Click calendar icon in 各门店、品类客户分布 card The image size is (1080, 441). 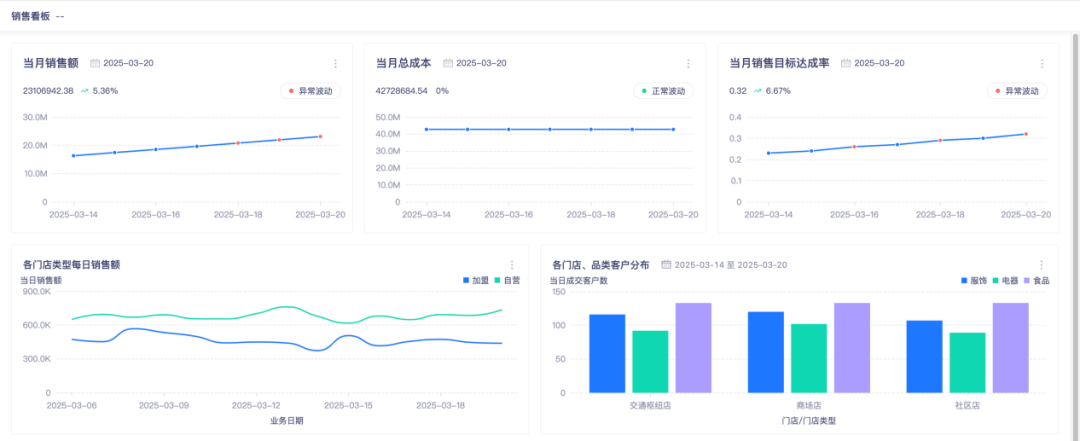point(666,265)
